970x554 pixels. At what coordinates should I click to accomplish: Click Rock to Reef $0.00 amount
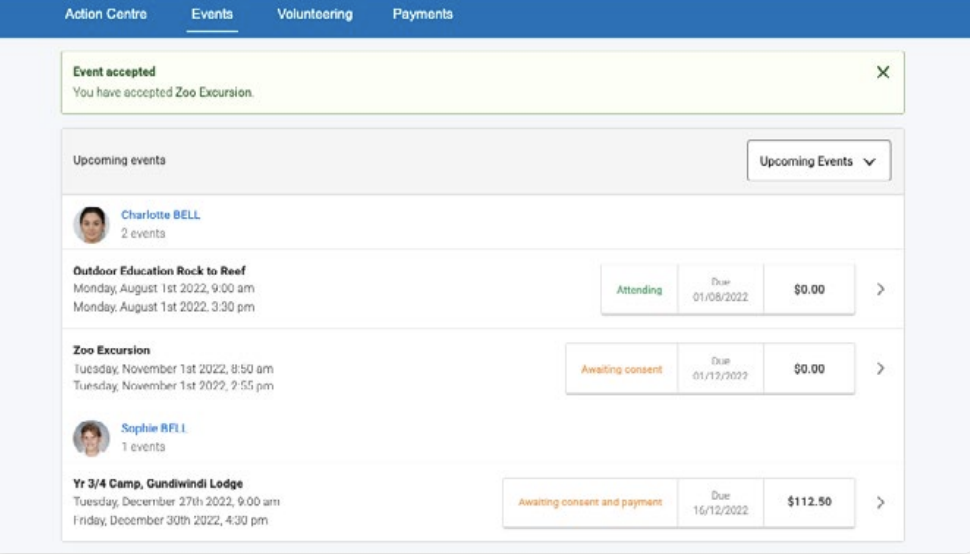(x=809, y=289)
